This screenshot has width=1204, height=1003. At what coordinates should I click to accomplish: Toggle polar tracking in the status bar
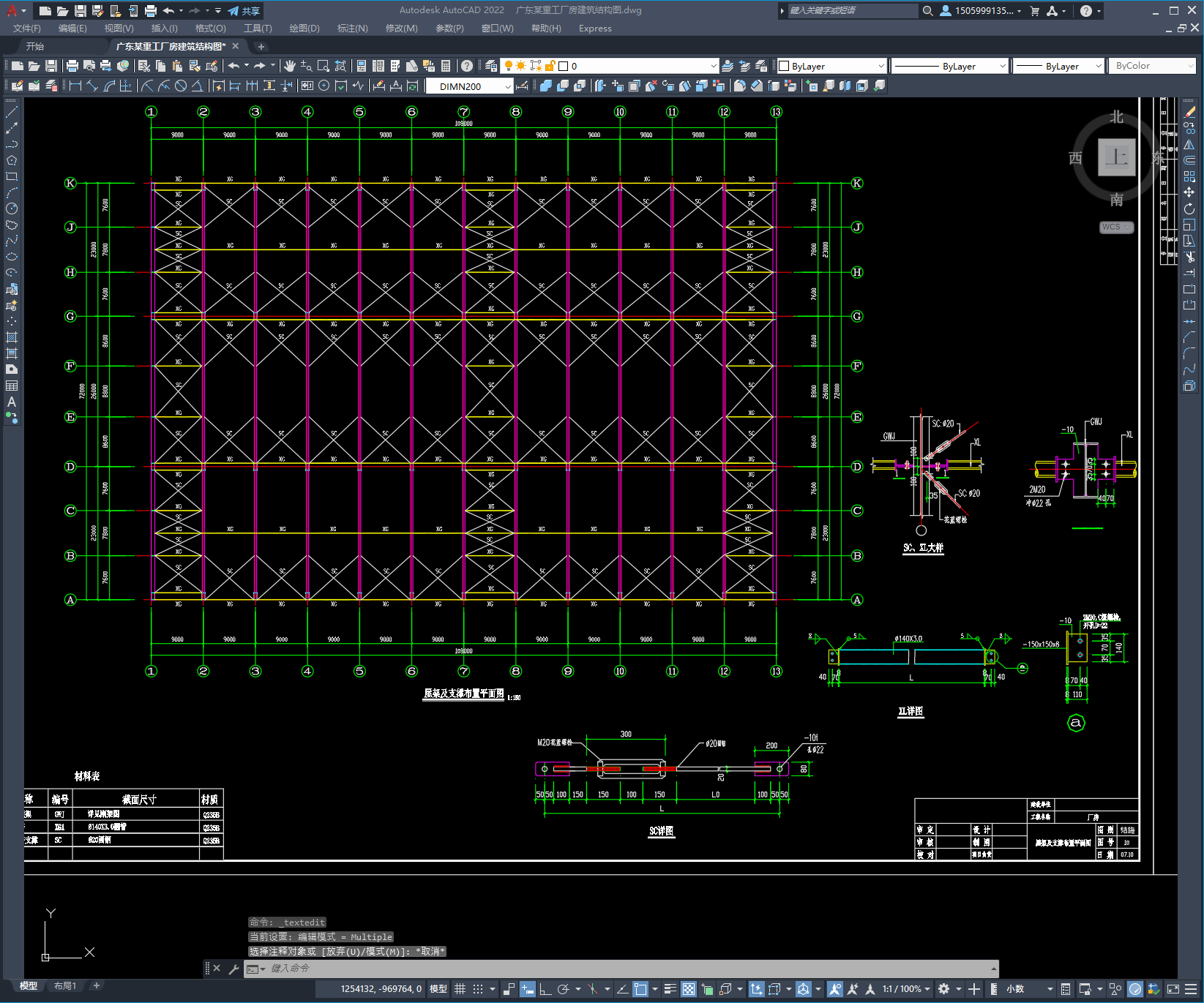563,989
